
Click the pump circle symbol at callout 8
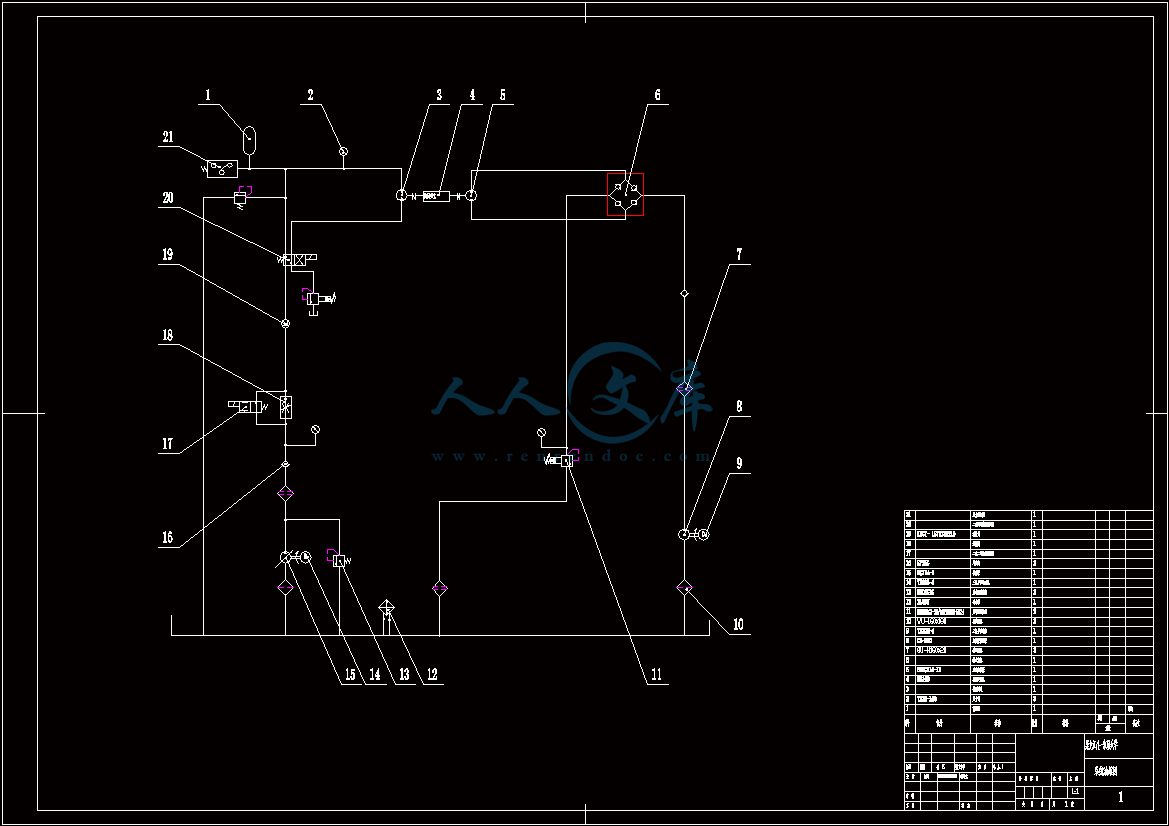[684, 535]
